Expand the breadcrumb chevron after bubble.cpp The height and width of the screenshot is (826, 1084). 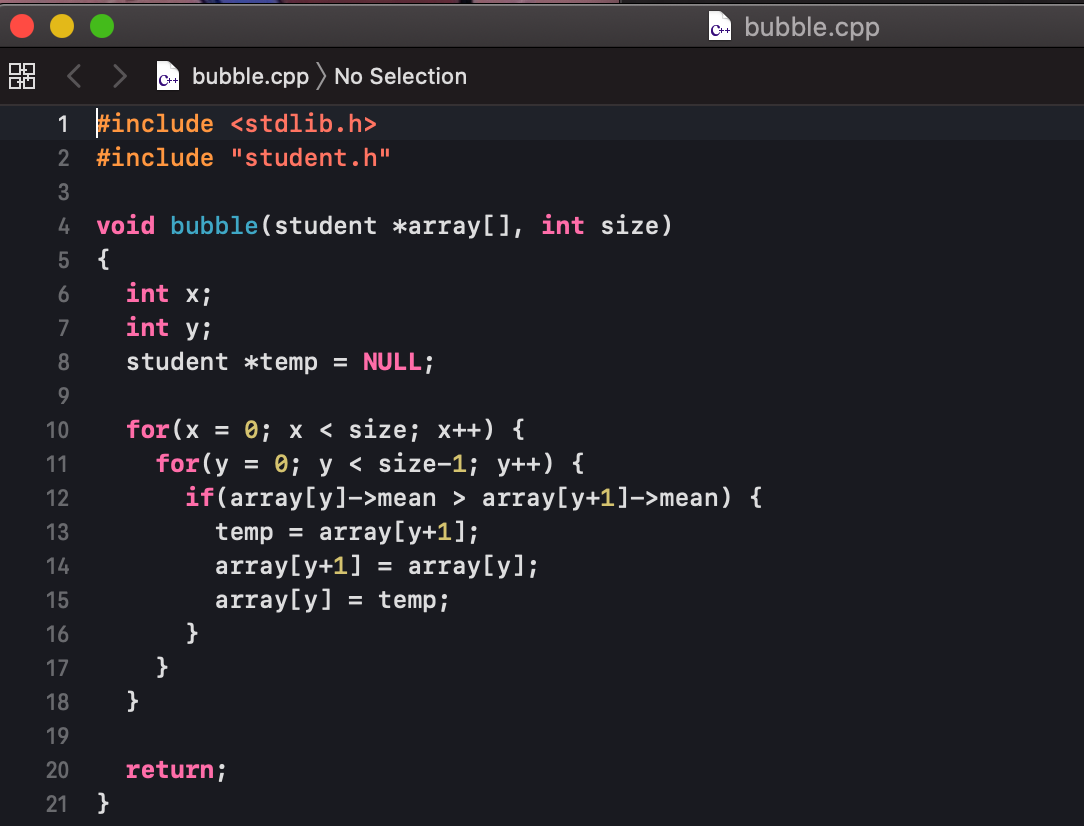pyautogui.click(x=320, y=76)
